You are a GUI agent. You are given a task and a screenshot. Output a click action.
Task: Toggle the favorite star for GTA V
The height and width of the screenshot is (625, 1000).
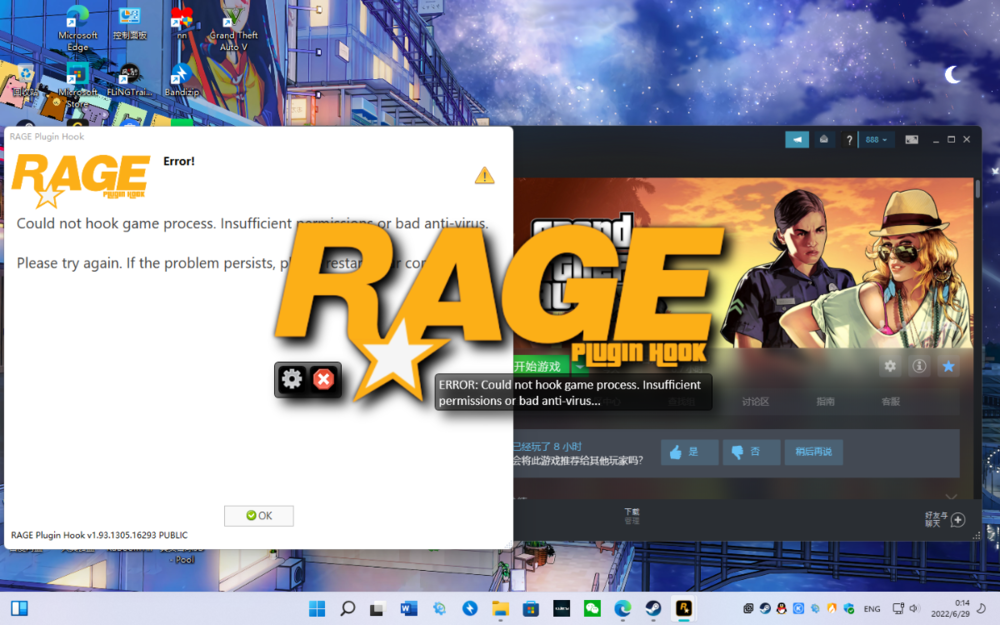pyautogui.click(x=948, y=367)
